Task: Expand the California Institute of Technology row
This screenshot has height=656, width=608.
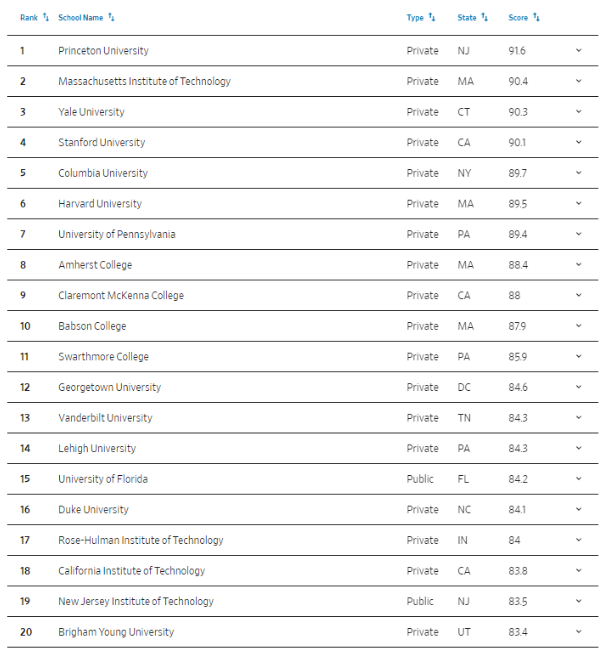Action: (x=578, y=571)
